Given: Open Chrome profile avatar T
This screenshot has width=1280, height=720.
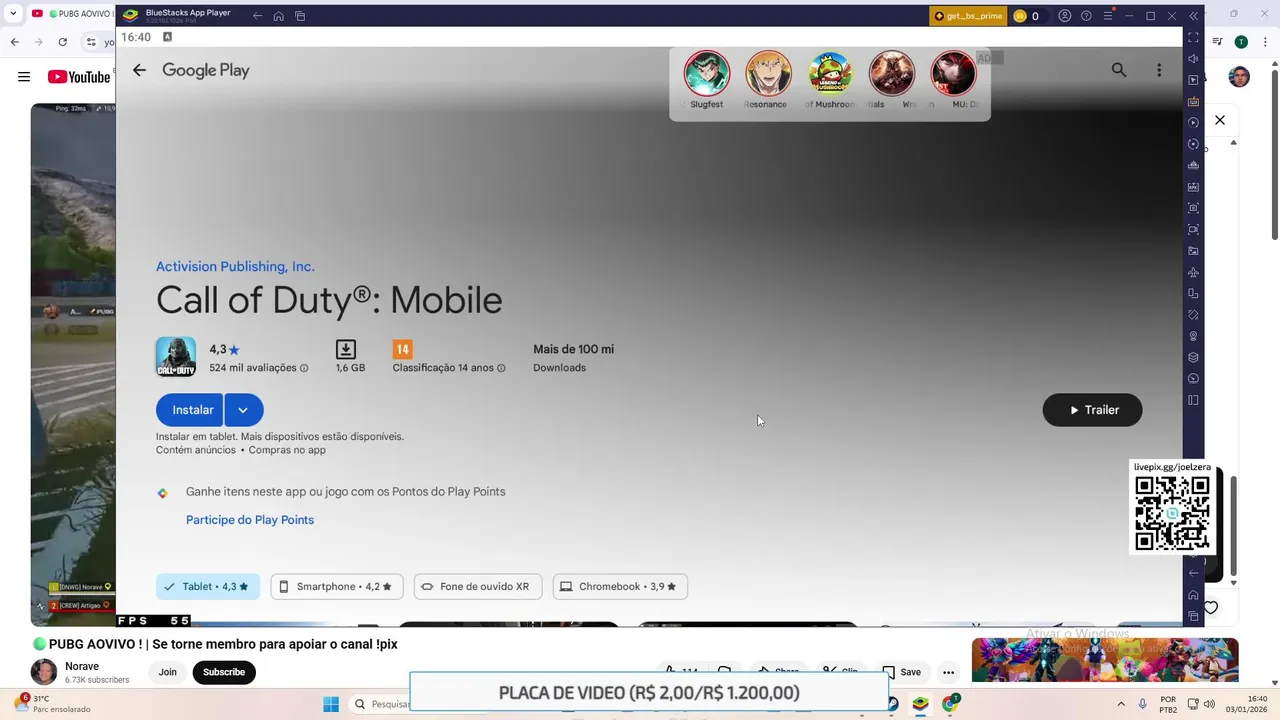Looking at the screenshot, I should click(1241, 42).
